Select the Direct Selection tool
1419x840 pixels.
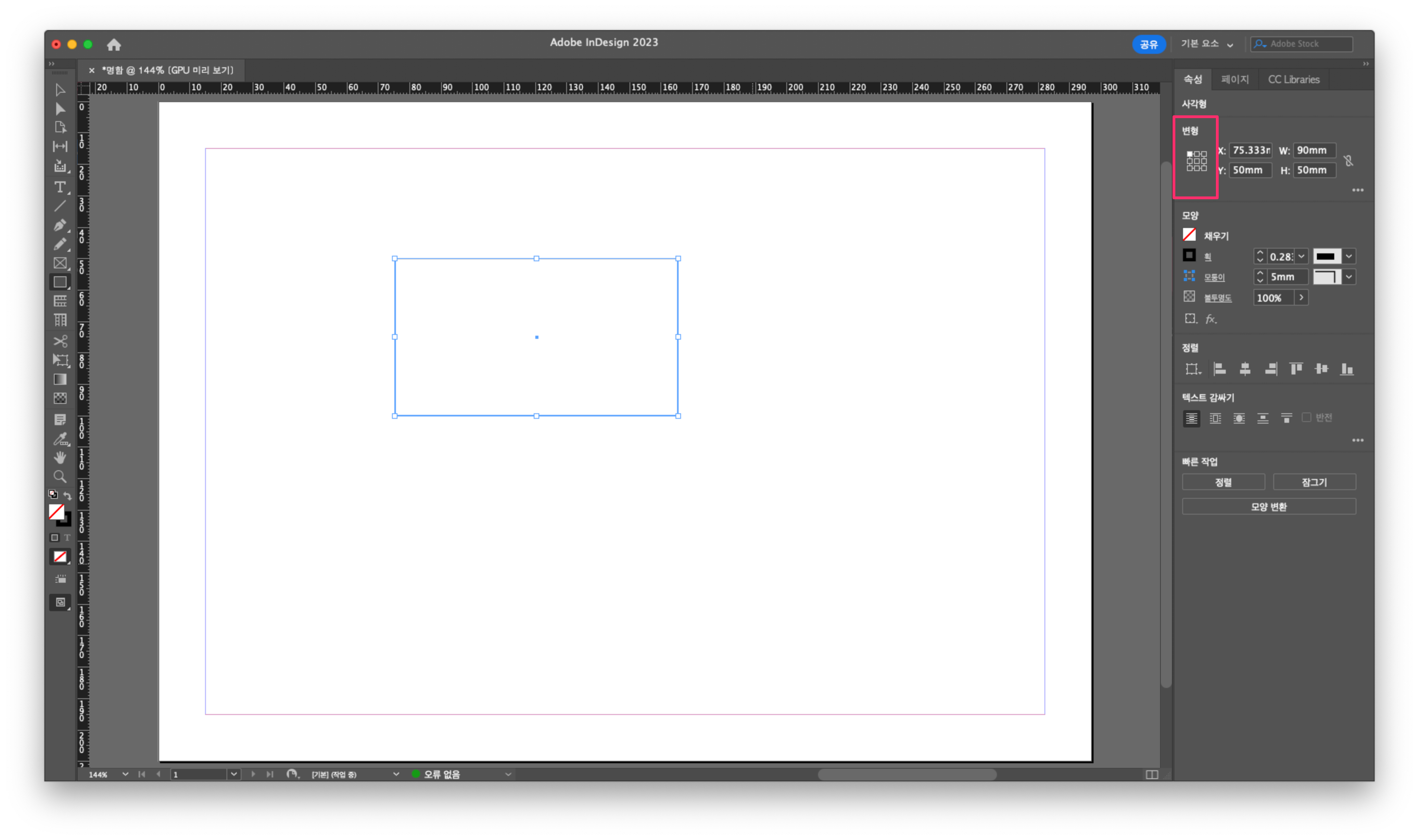coord(60,109)
